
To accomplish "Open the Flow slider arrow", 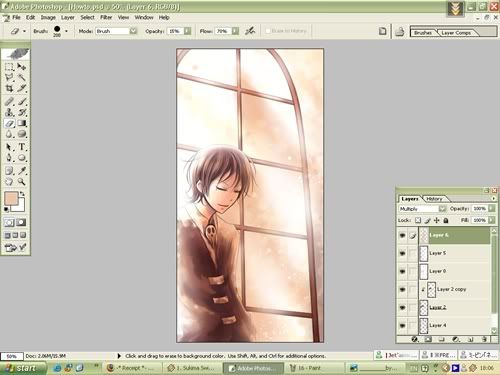I will 235,31.
